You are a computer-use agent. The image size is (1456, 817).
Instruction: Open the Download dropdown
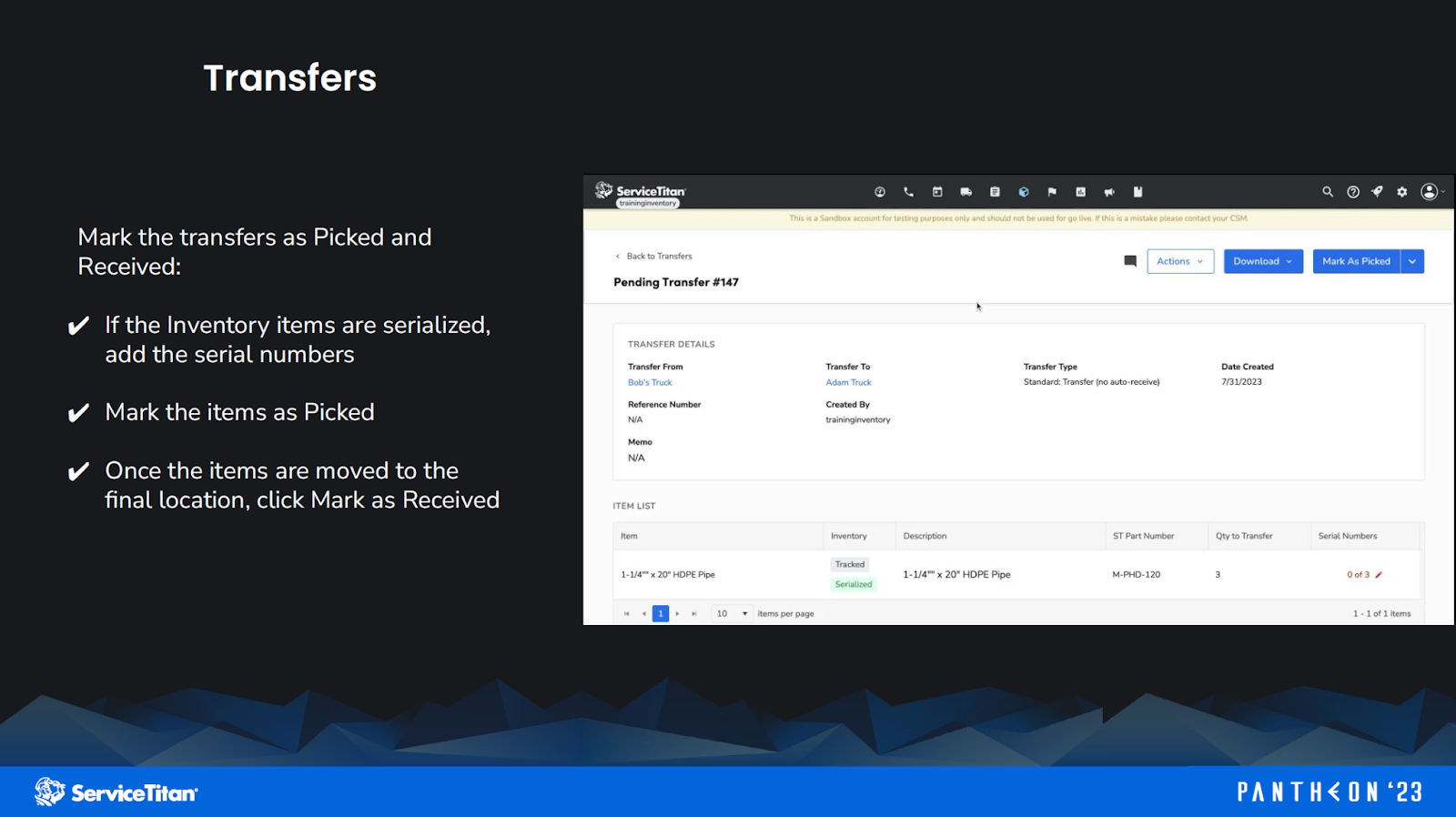tap(1263, 261)
